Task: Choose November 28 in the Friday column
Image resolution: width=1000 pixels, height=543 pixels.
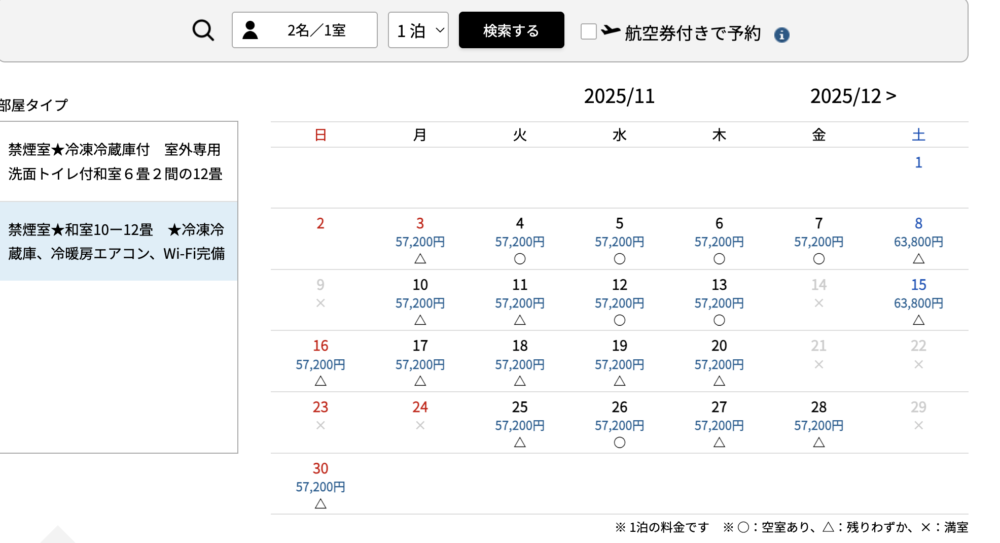Action: point(819,407)
